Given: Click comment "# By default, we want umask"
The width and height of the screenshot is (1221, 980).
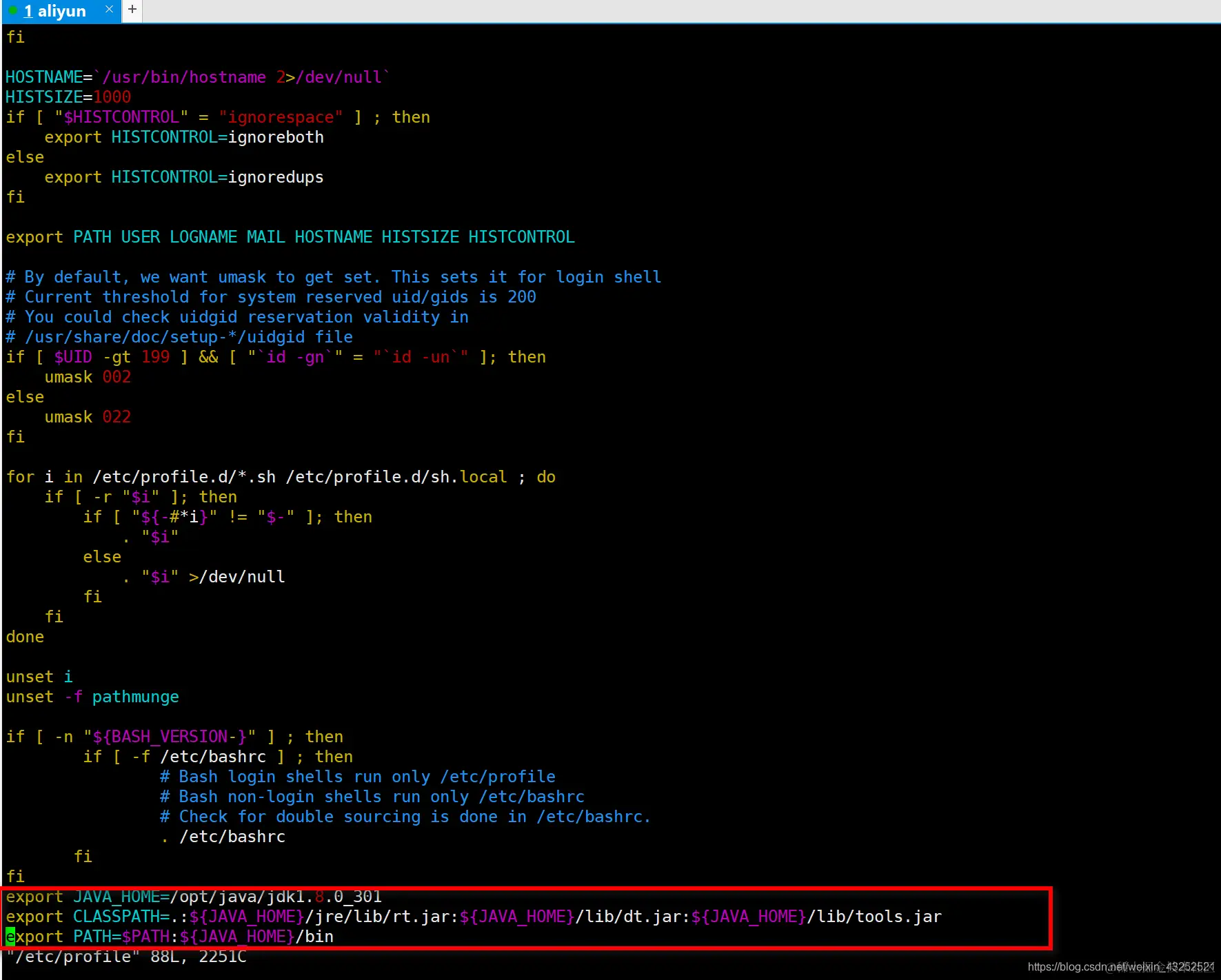Looking at the screenshot, I should [x=333, y=277].
